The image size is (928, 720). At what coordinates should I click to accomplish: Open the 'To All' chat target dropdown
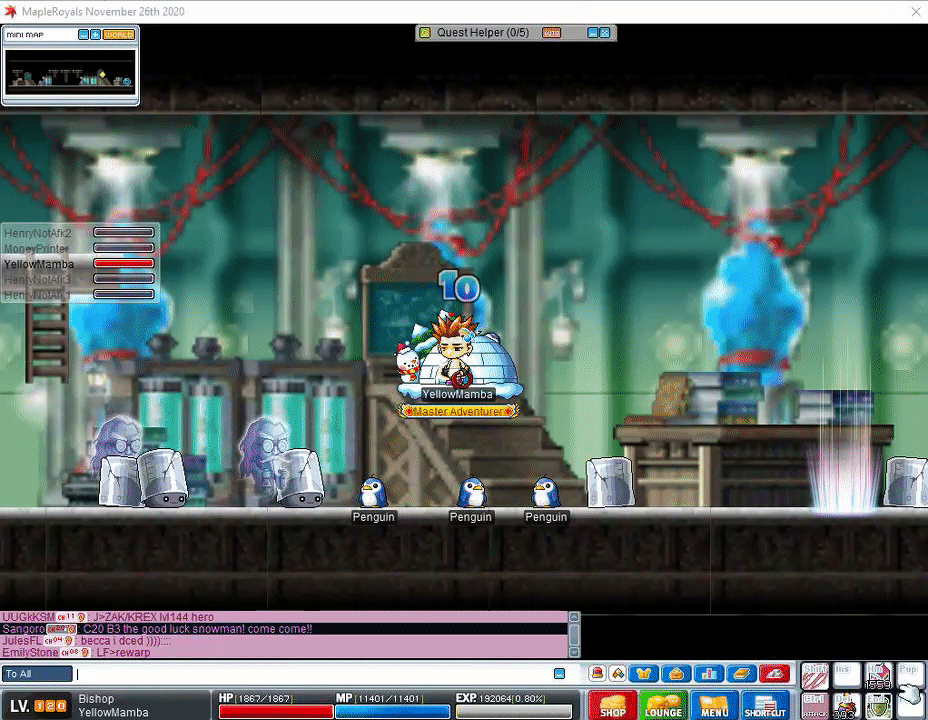point(37,674)
